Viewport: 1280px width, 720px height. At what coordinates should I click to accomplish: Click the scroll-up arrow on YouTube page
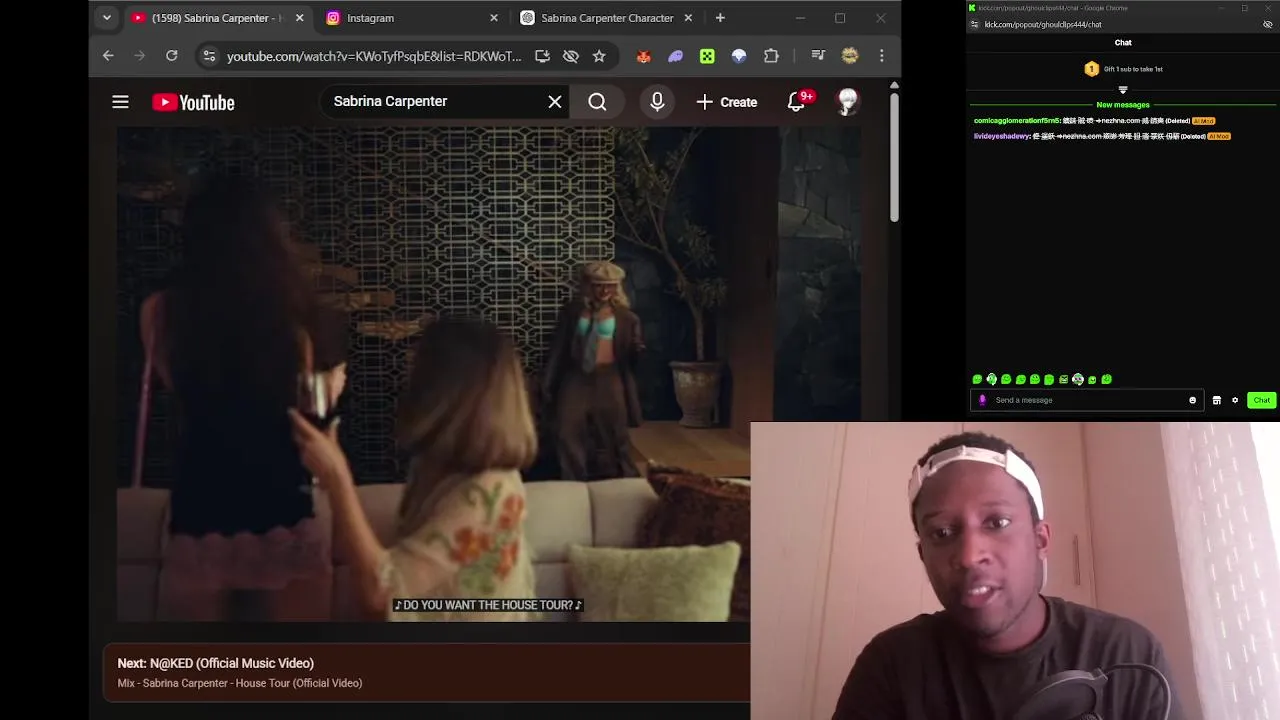coord(894,86)
